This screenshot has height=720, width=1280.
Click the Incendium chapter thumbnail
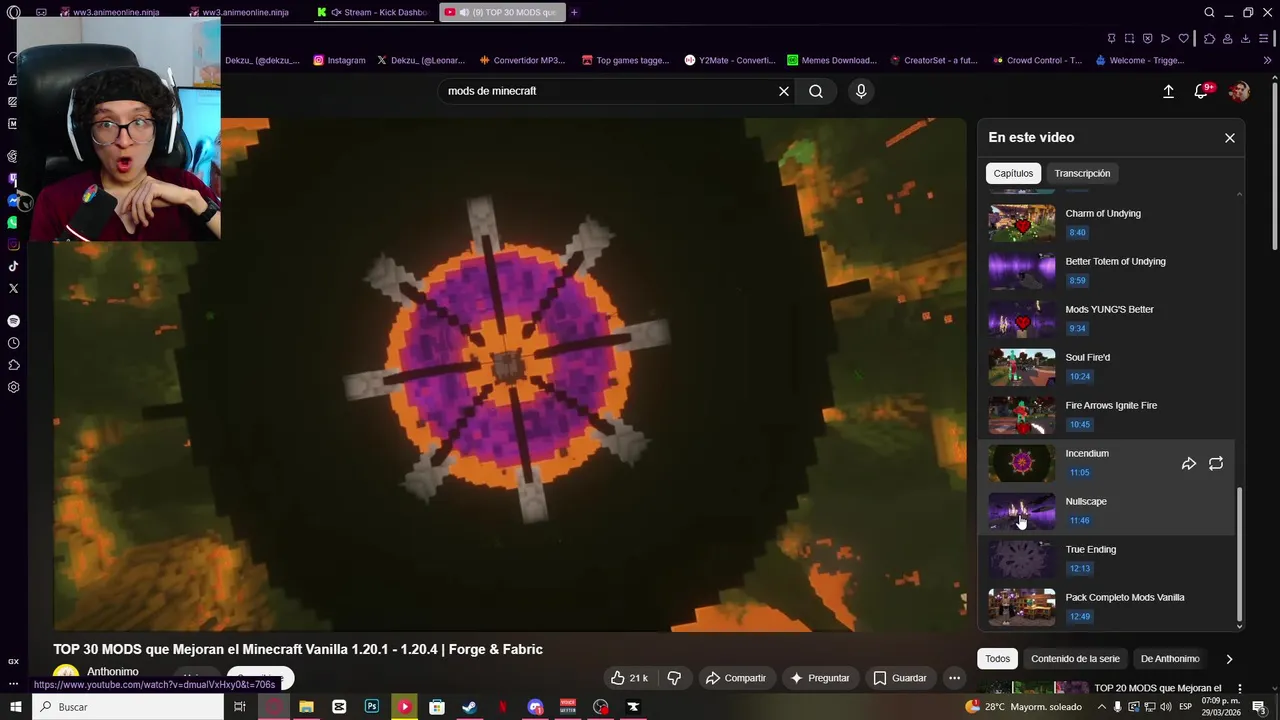pos(1022,463)
